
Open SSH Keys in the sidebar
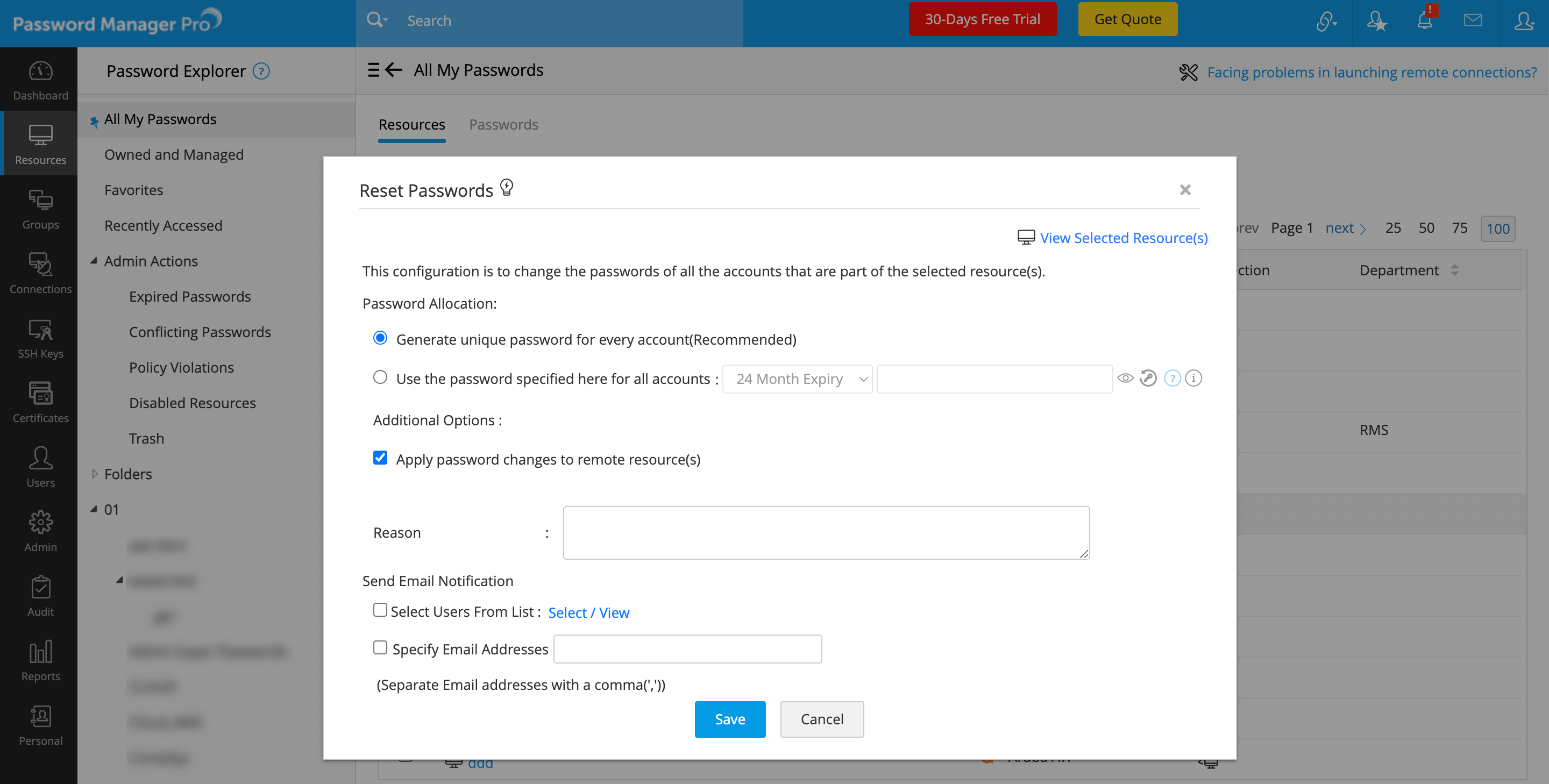tap(40, 338)
